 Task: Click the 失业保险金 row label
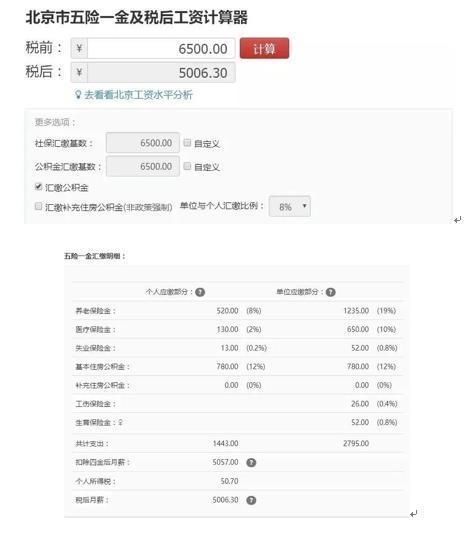(x=95, y=348)
